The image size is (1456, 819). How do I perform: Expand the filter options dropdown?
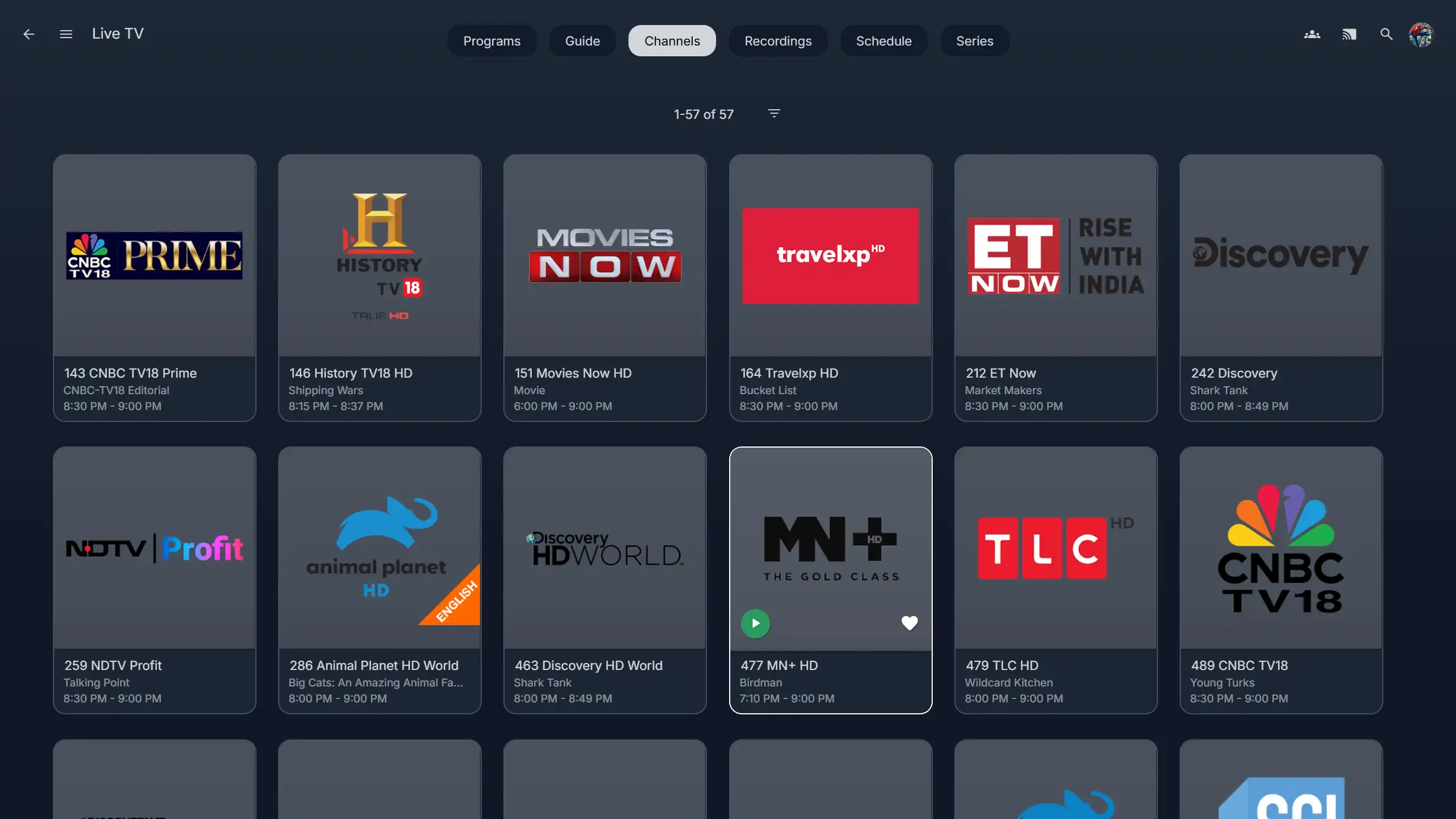tap(774, 113)
